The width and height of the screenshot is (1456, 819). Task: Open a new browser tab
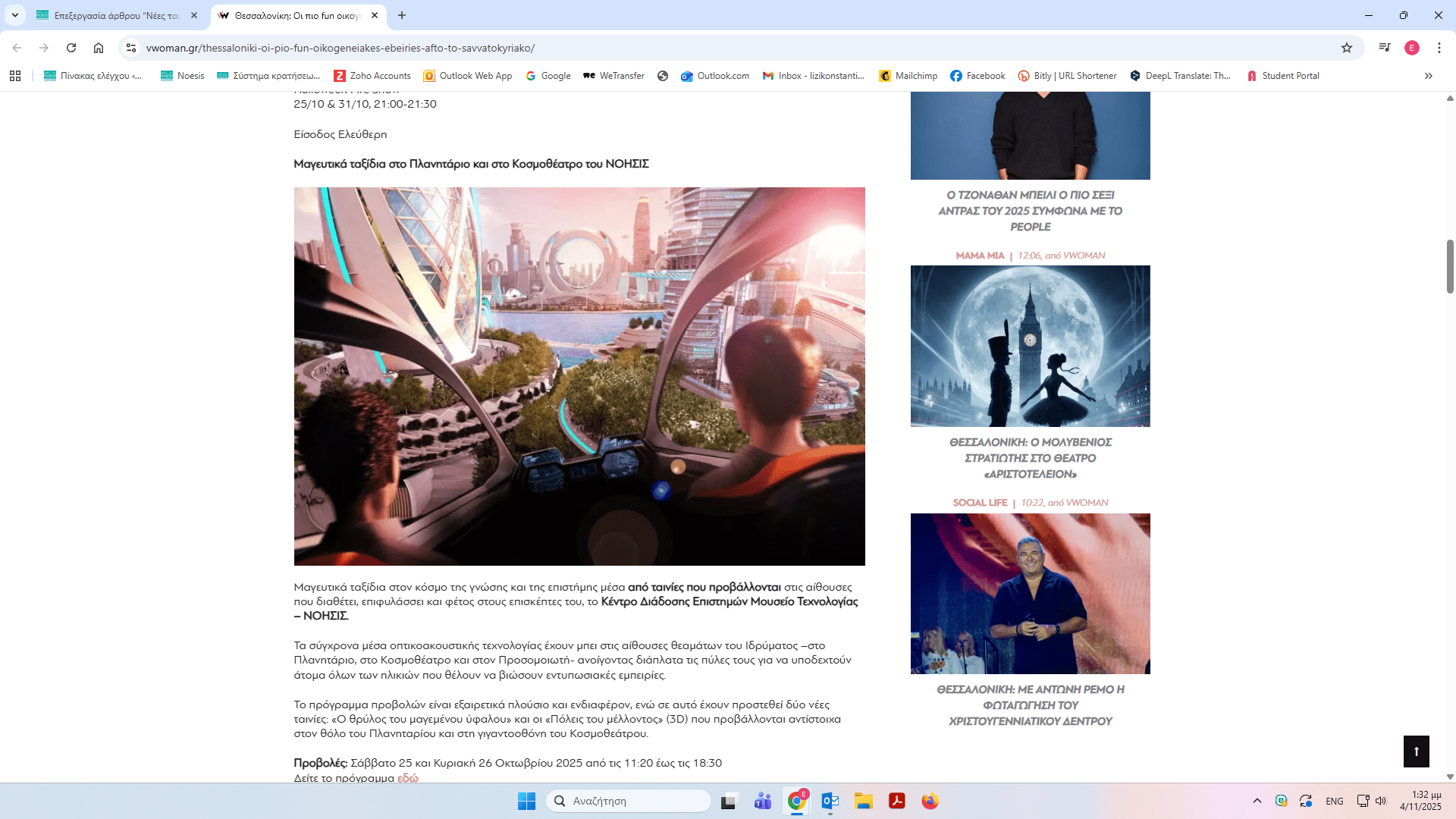point(402,15)
